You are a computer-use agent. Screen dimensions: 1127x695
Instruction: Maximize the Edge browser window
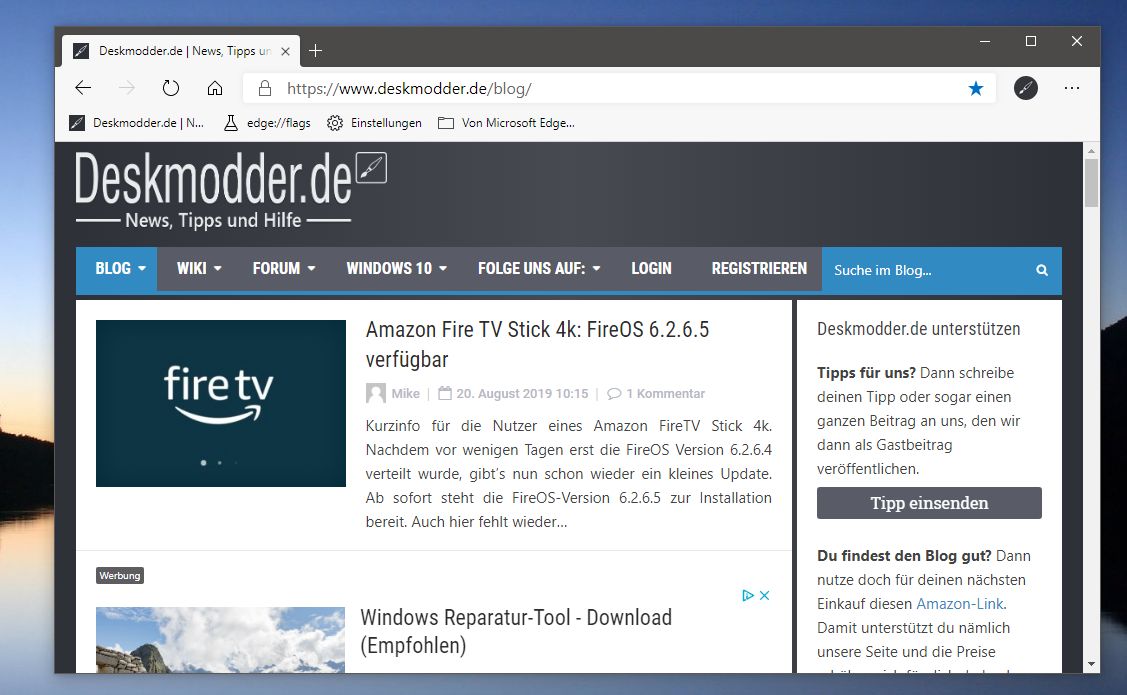tap(1031, 42)
